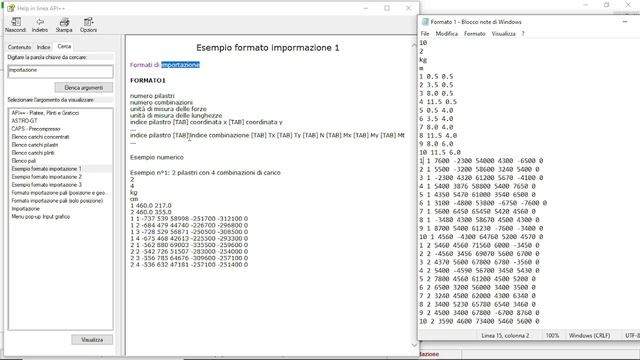The height and width of the screenshot is (360, 640).
Task: Click Notepad line '10 2 3590 4600 73400 5460 5600 0'
Action: point(479,321)
